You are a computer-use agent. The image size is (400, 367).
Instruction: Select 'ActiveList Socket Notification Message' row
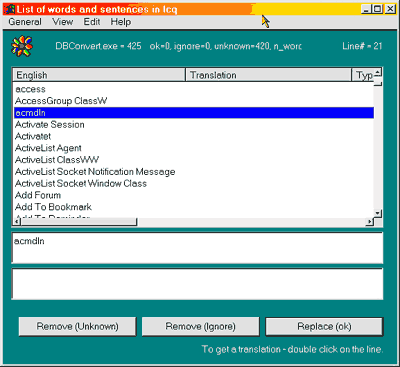[194, 171]
